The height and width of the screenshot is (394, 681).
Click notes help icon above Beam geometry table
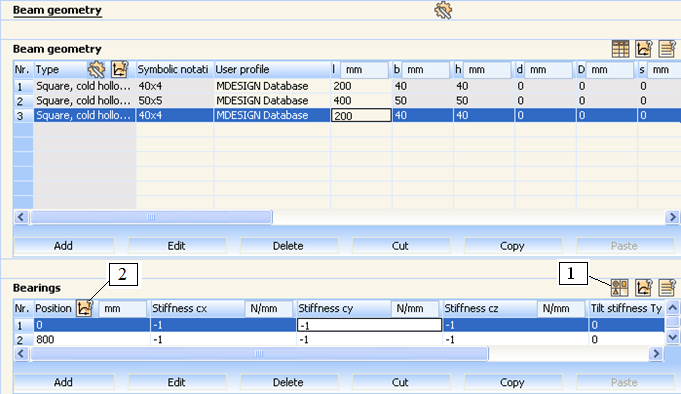(x=667, y=49)
